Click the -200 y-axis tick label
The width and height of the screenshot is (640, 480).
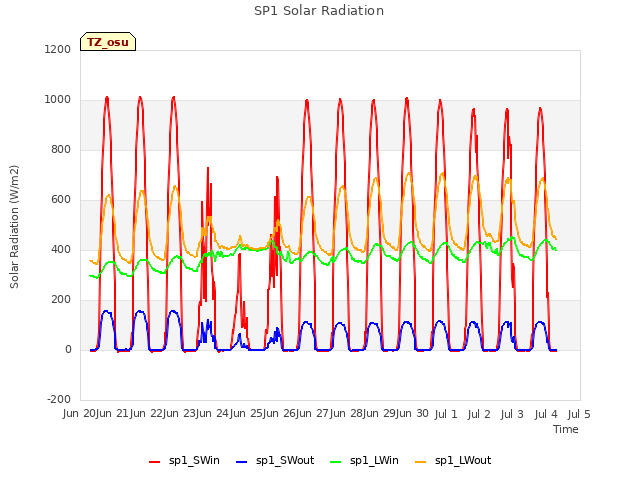point(59,399)
